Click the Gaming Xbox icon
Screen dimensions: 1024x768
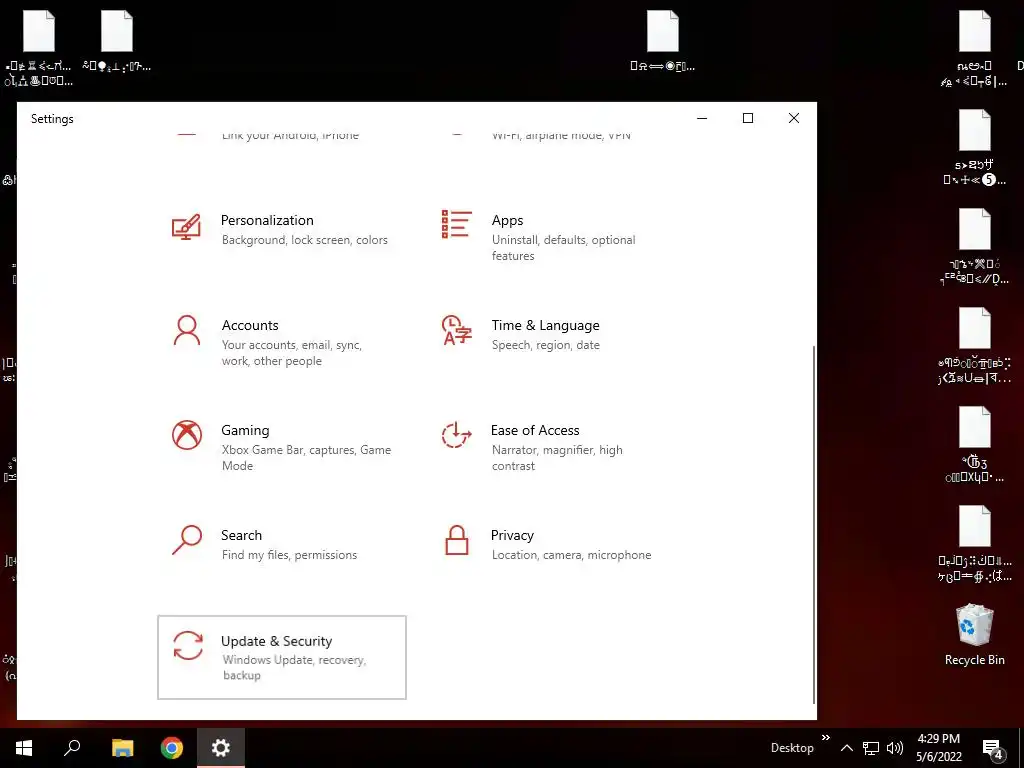187,435
